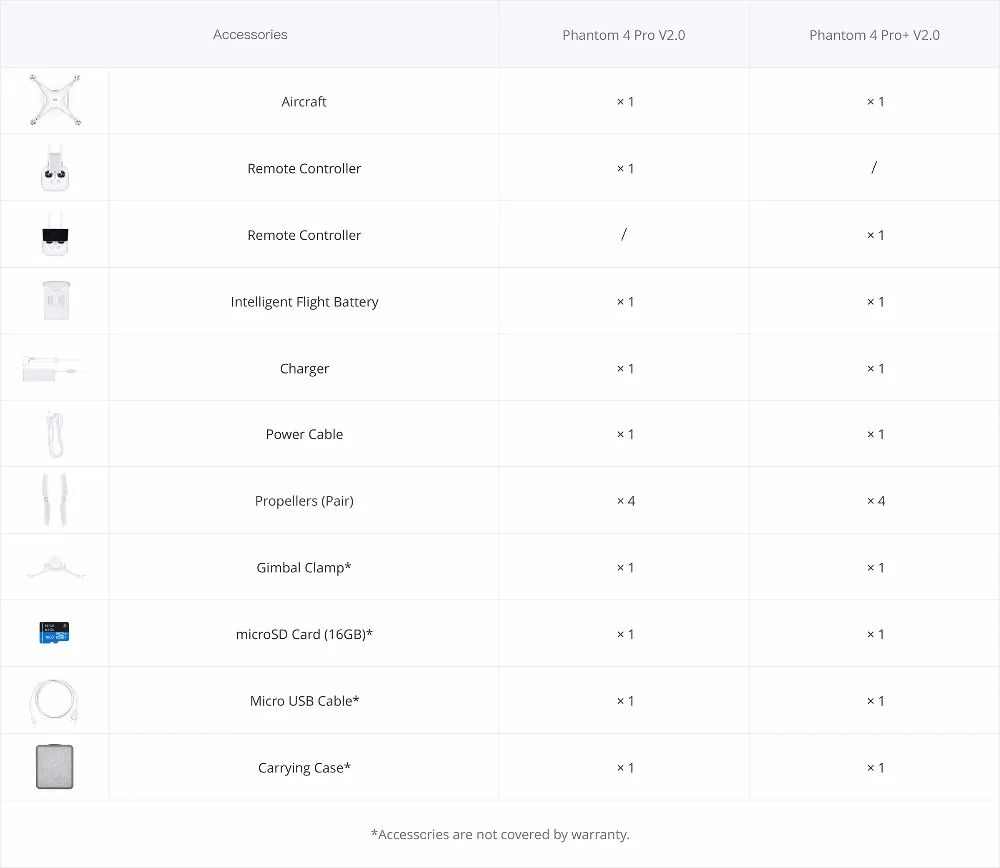Click the Charger product icon
The height and width of the screenshot is (868, 1000).
(54, 369)
